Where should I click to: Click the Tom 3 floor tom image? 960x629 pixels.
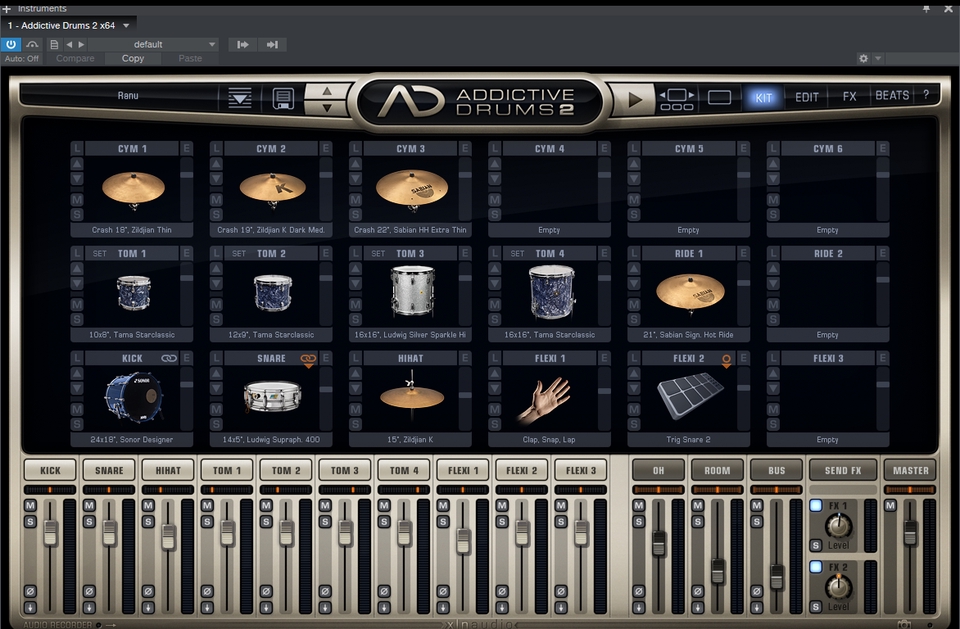click(x=412, y=292)
